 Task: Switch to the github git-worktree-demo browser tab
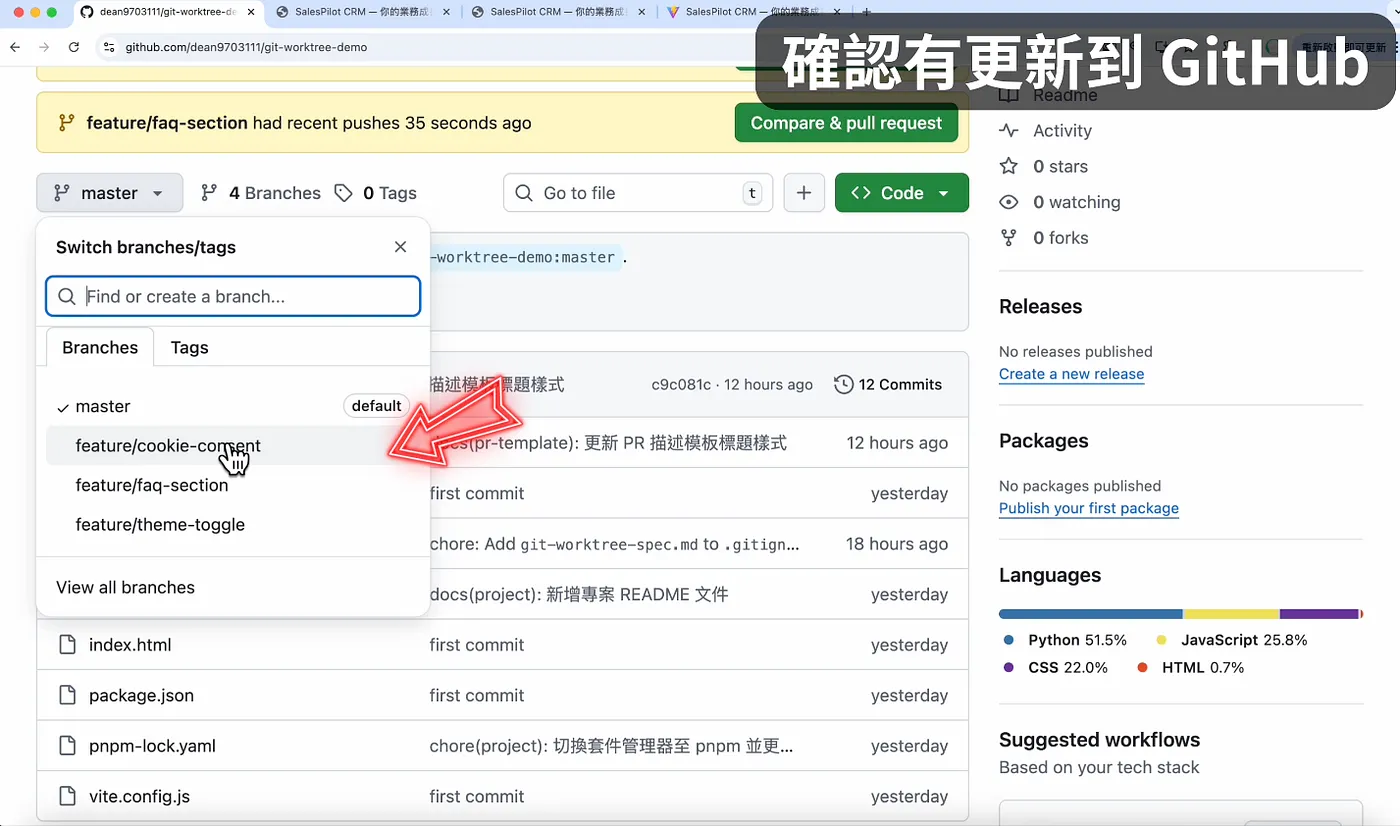167,12
